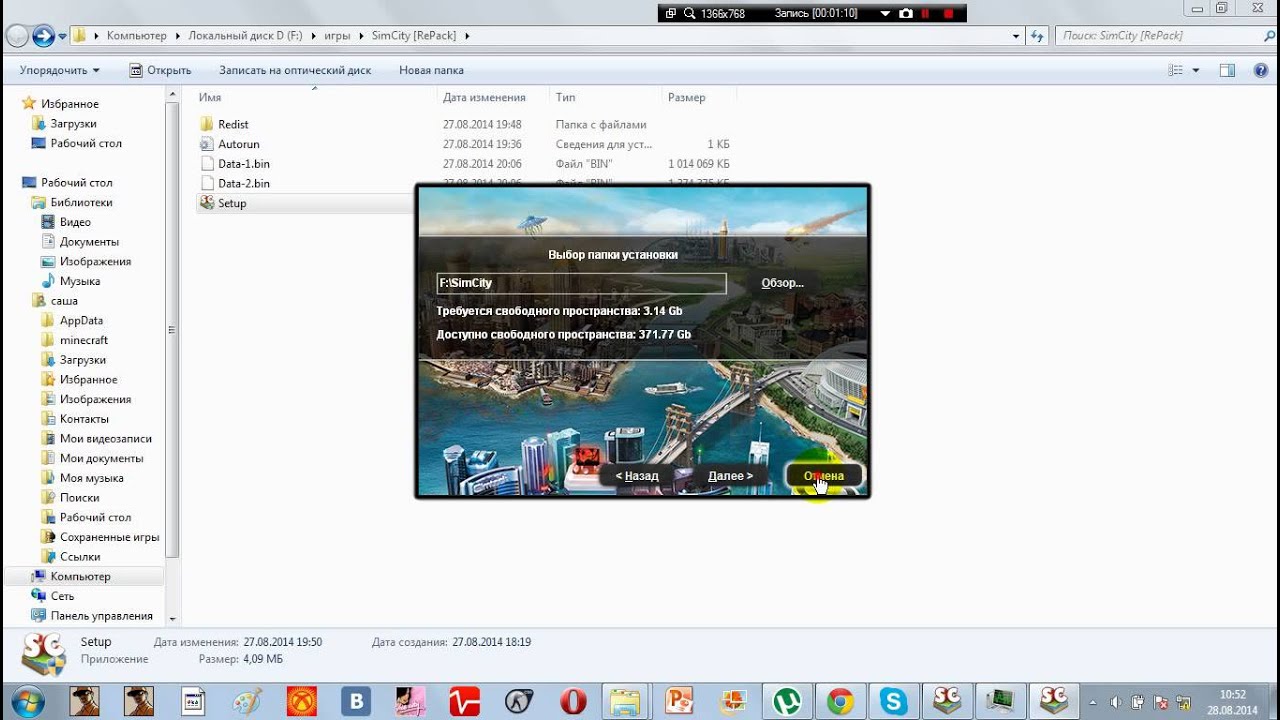Open the Half-Life lambda taskbar icon
Image resolution: width=1280 pixels, height=720 pixels.
518,701
